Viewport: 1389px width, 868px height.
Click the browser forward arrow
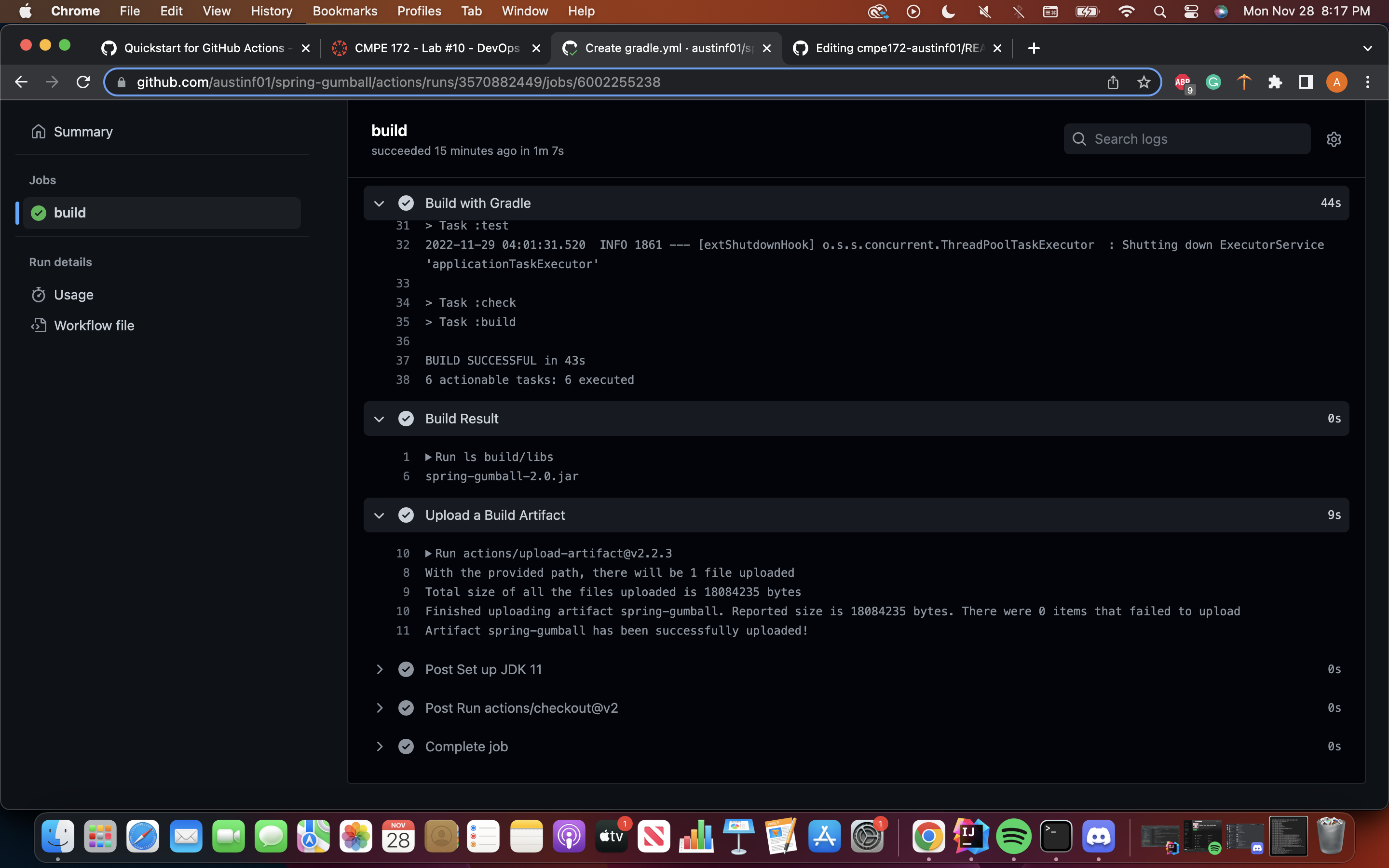click(x=52, y=82)
